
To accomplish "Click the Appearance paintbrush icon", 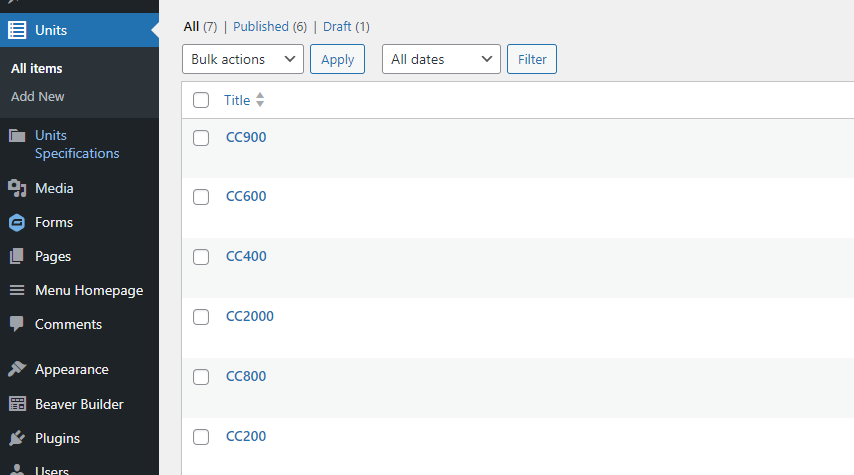I will (17, 369).
